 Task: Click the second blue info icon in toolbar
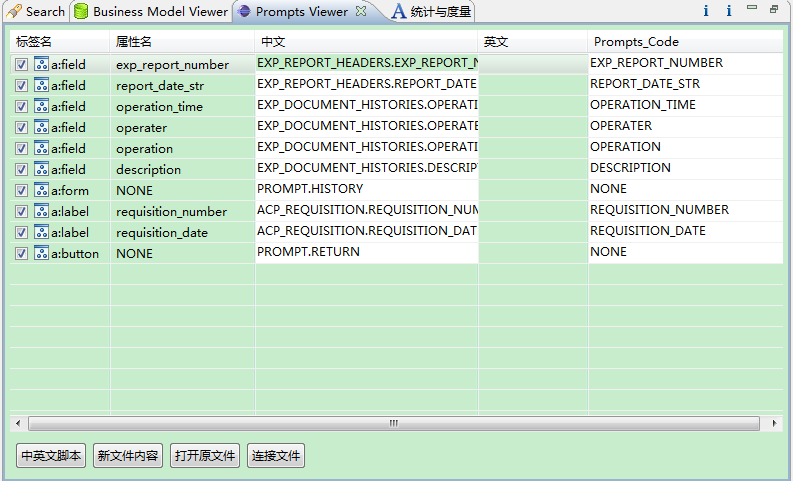tap(729, 11)
